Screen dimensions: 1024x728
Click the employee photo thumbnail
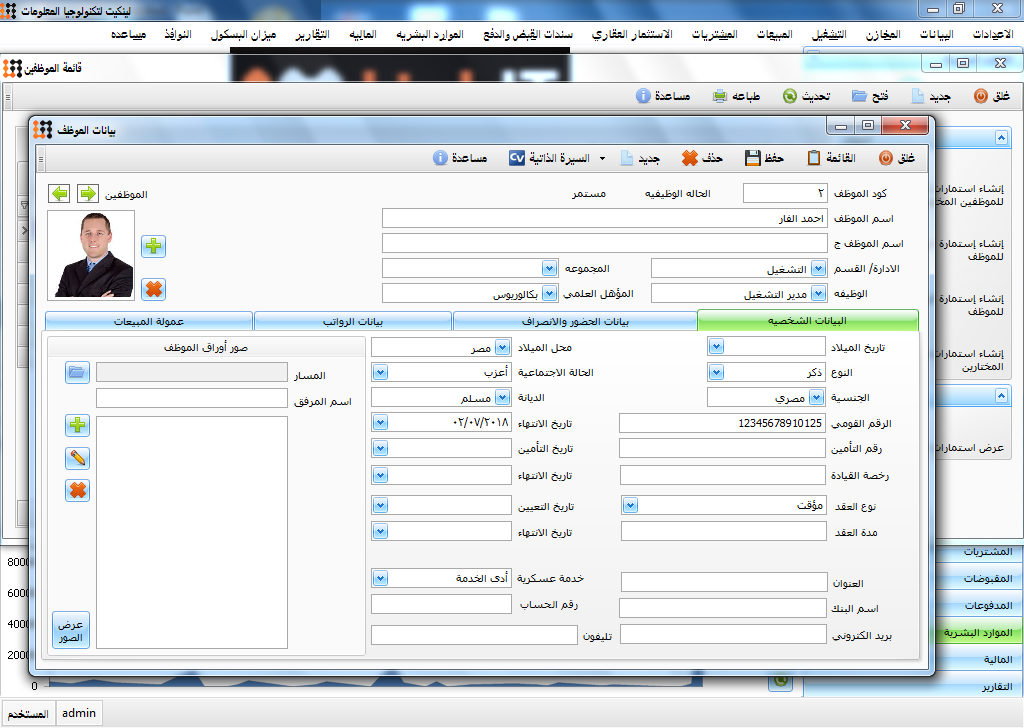pos(91,255)
